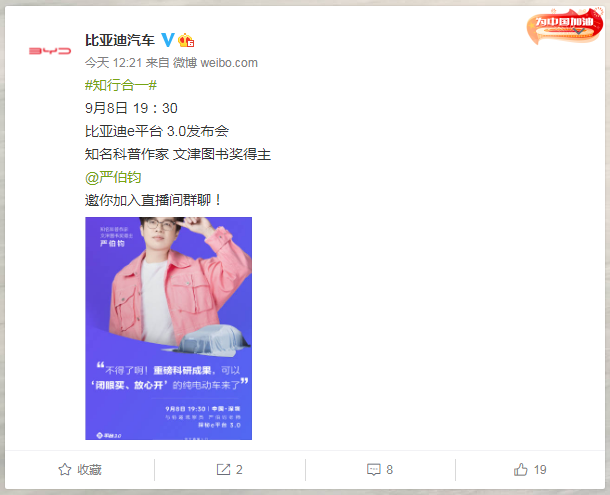Viewport: 610px width, 495px height.
Task: Click the comment count 8
Action: 389,470
